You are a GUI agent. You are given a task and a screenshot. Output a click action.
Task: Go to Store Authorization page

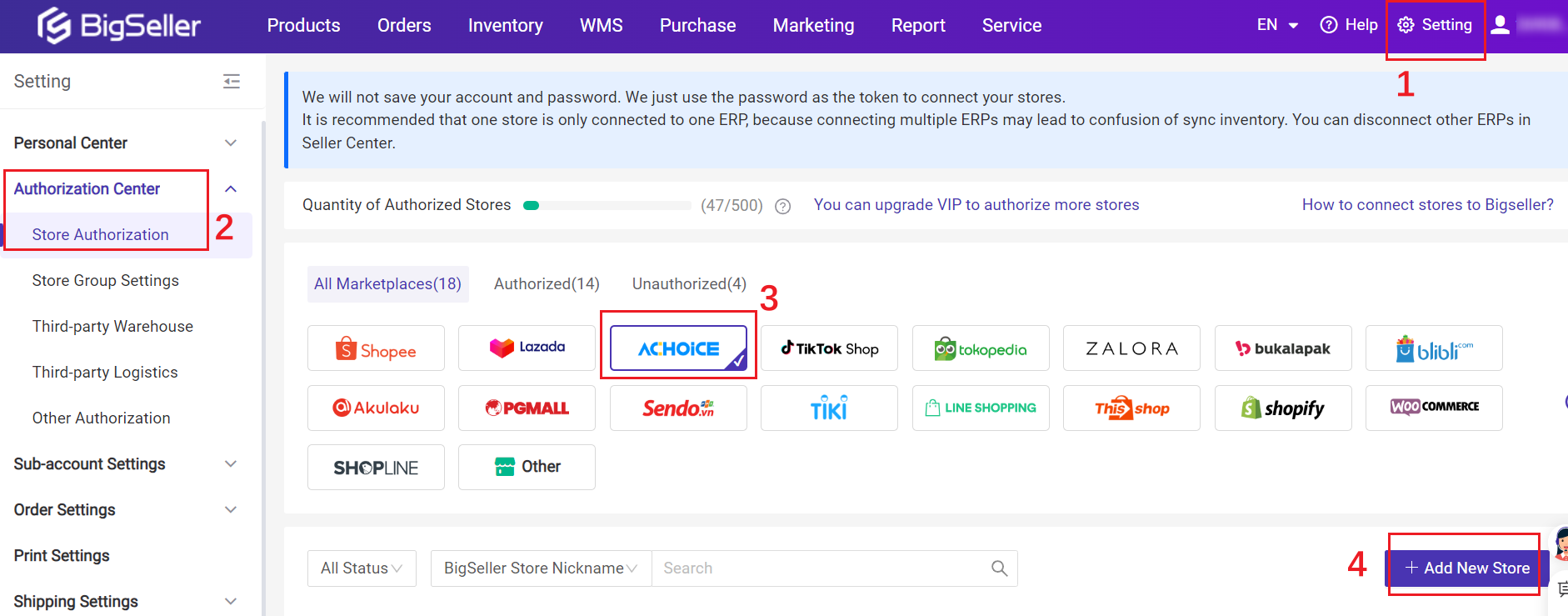(100, 235)
